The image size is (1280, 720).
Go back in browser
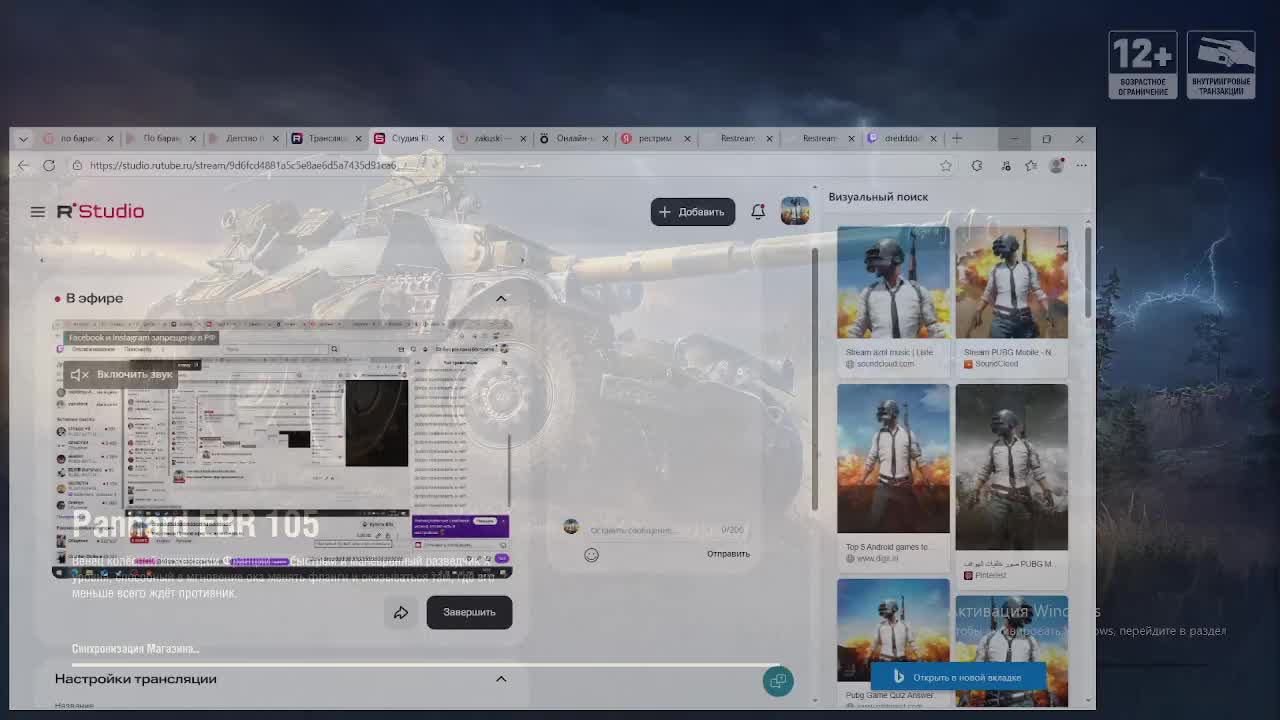pyautogui.click(x=24, y=165)
